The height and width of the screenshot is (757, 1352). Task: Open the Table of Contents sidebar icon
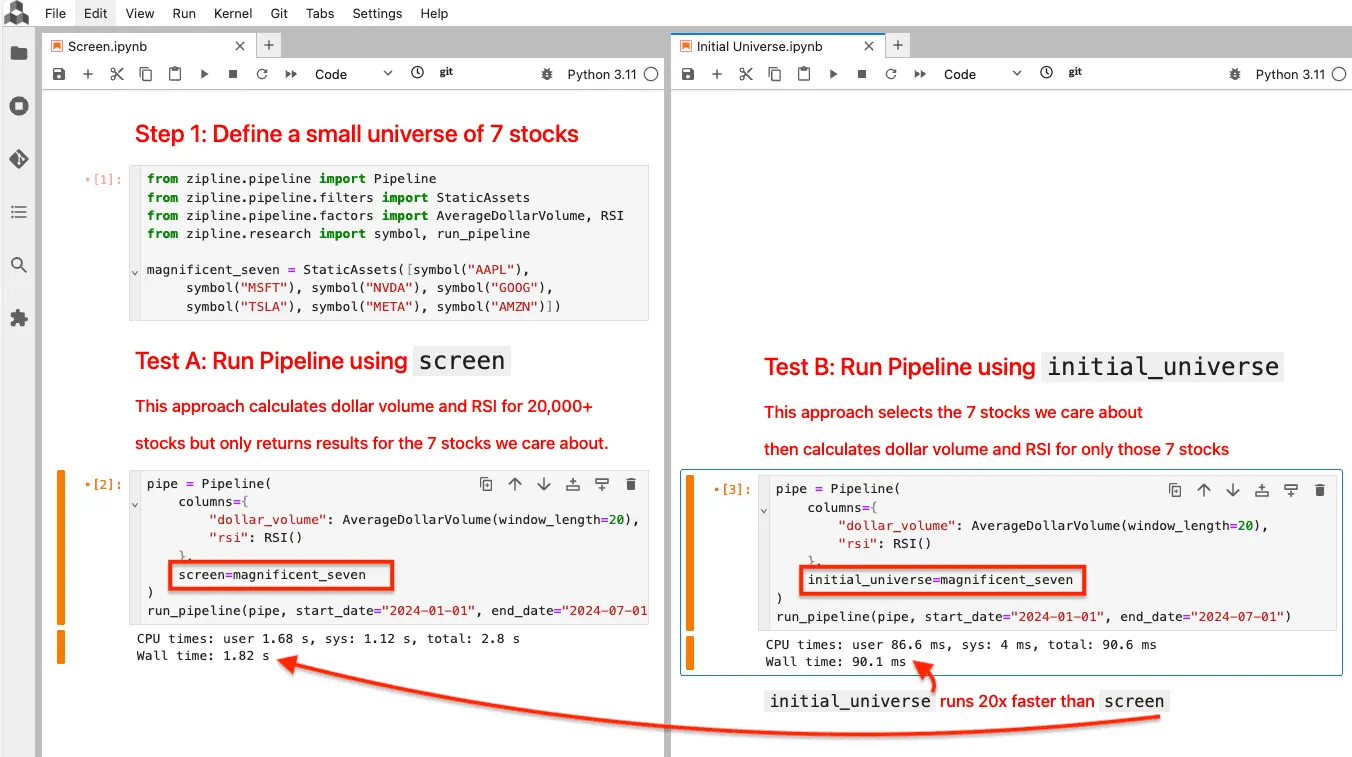pyautogui.click(x=19, y=212)
